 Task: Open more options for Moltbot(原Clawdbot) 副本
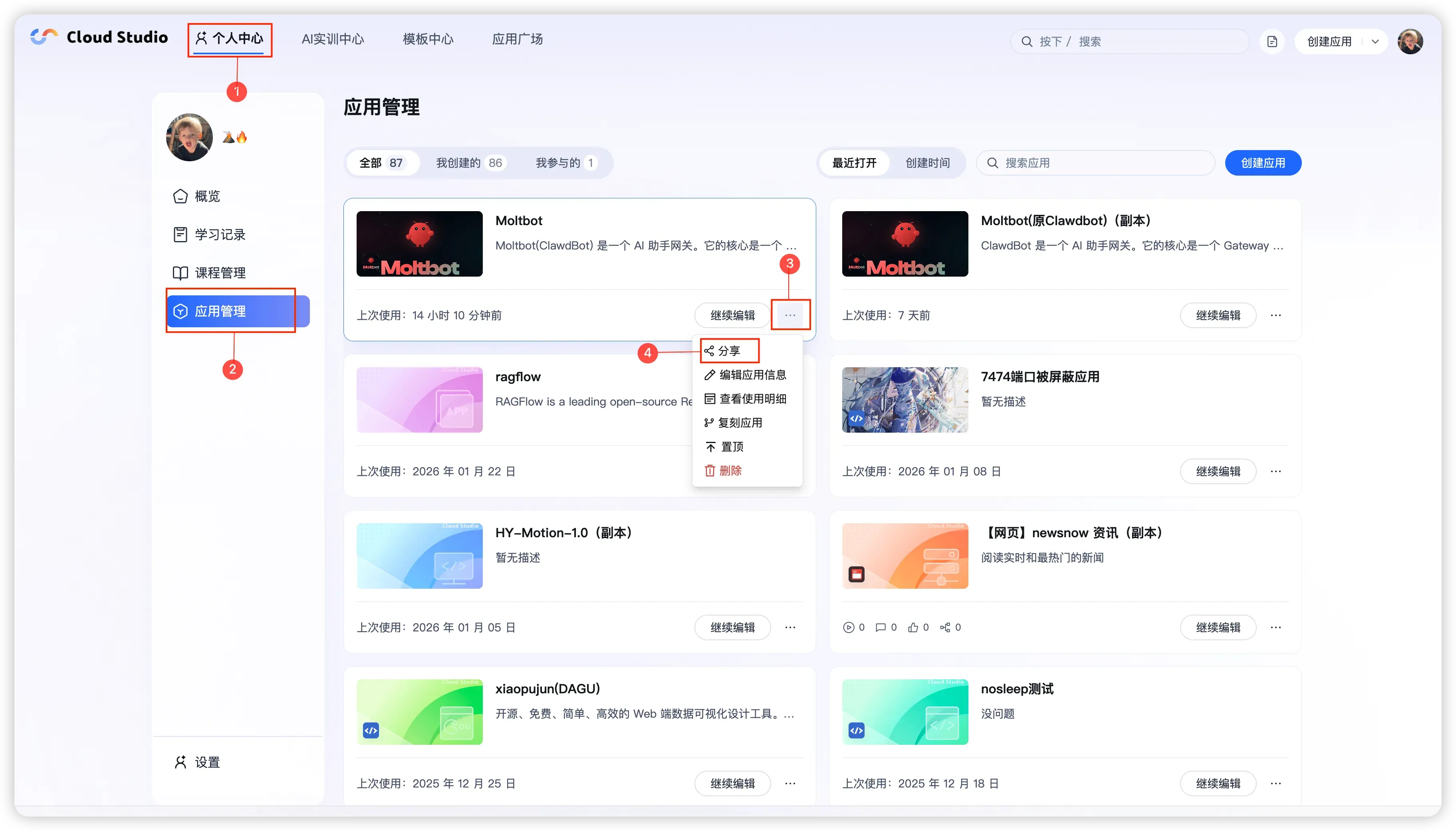tap(1275, 315)
